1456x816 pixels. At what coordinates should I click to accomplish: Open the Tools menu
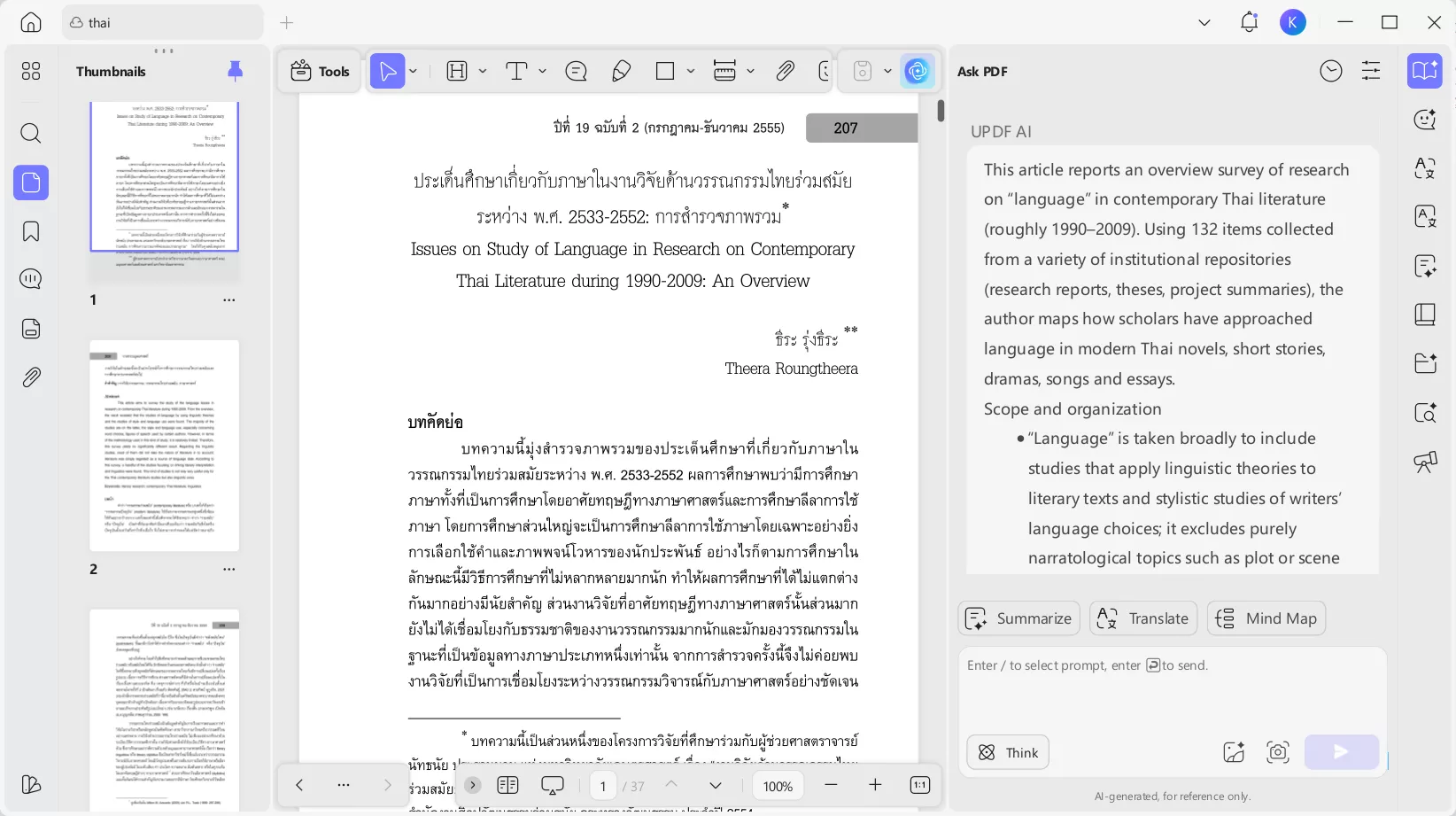point(320,71)
